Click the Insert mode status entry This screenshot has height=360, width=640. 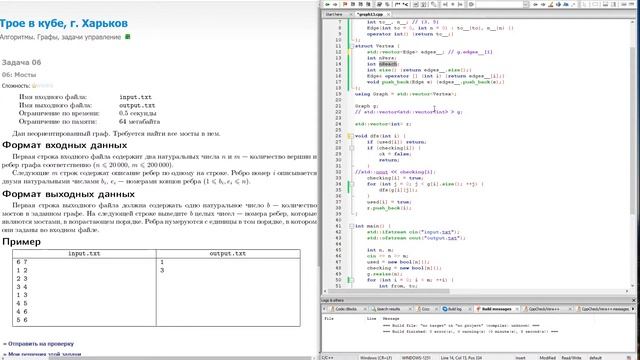tap(520, 358)
